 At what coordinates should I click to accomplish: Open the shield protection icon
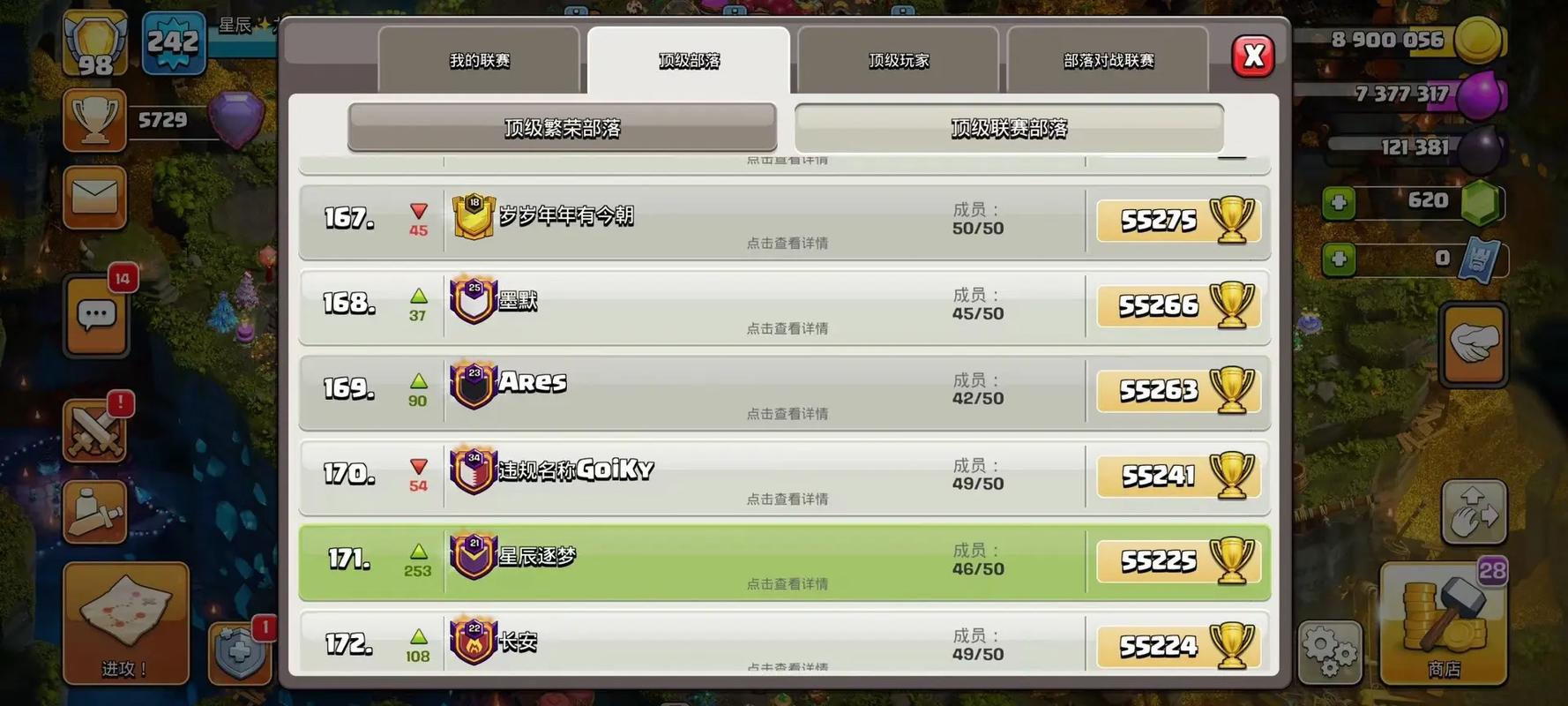240,653
